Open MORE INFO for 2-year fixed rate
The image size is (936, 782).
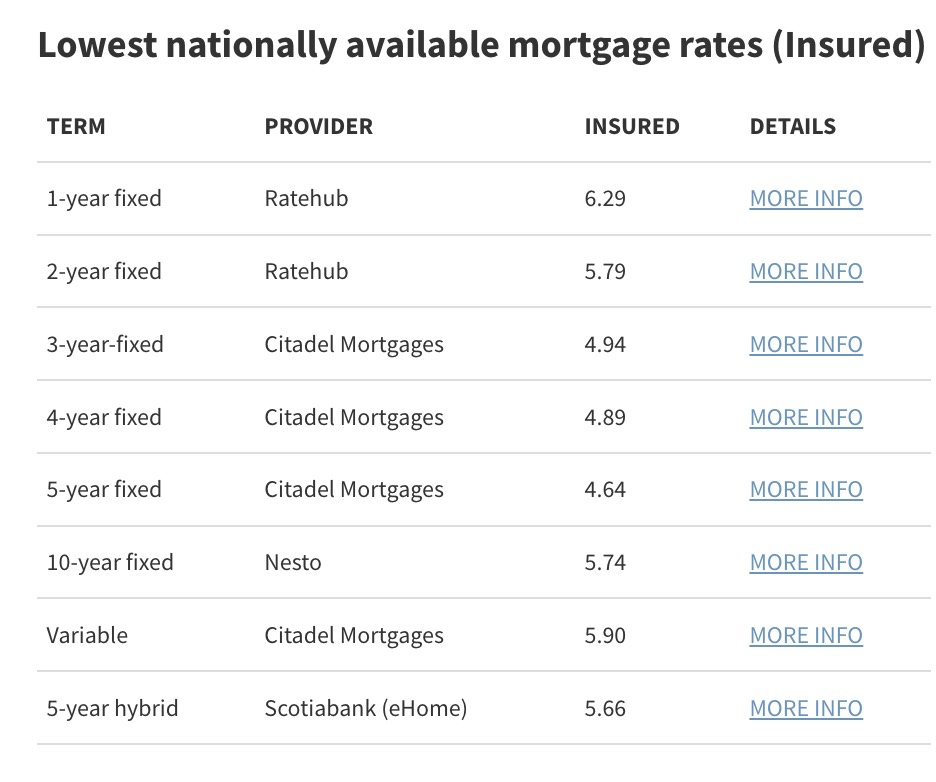point(805,272)
